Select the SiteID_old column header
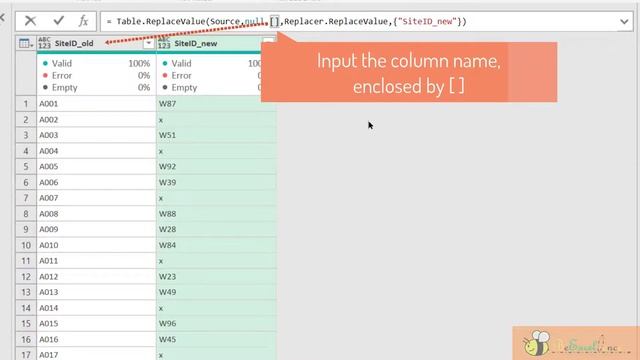This screenshot has height=360, width=640. [96, 43]
